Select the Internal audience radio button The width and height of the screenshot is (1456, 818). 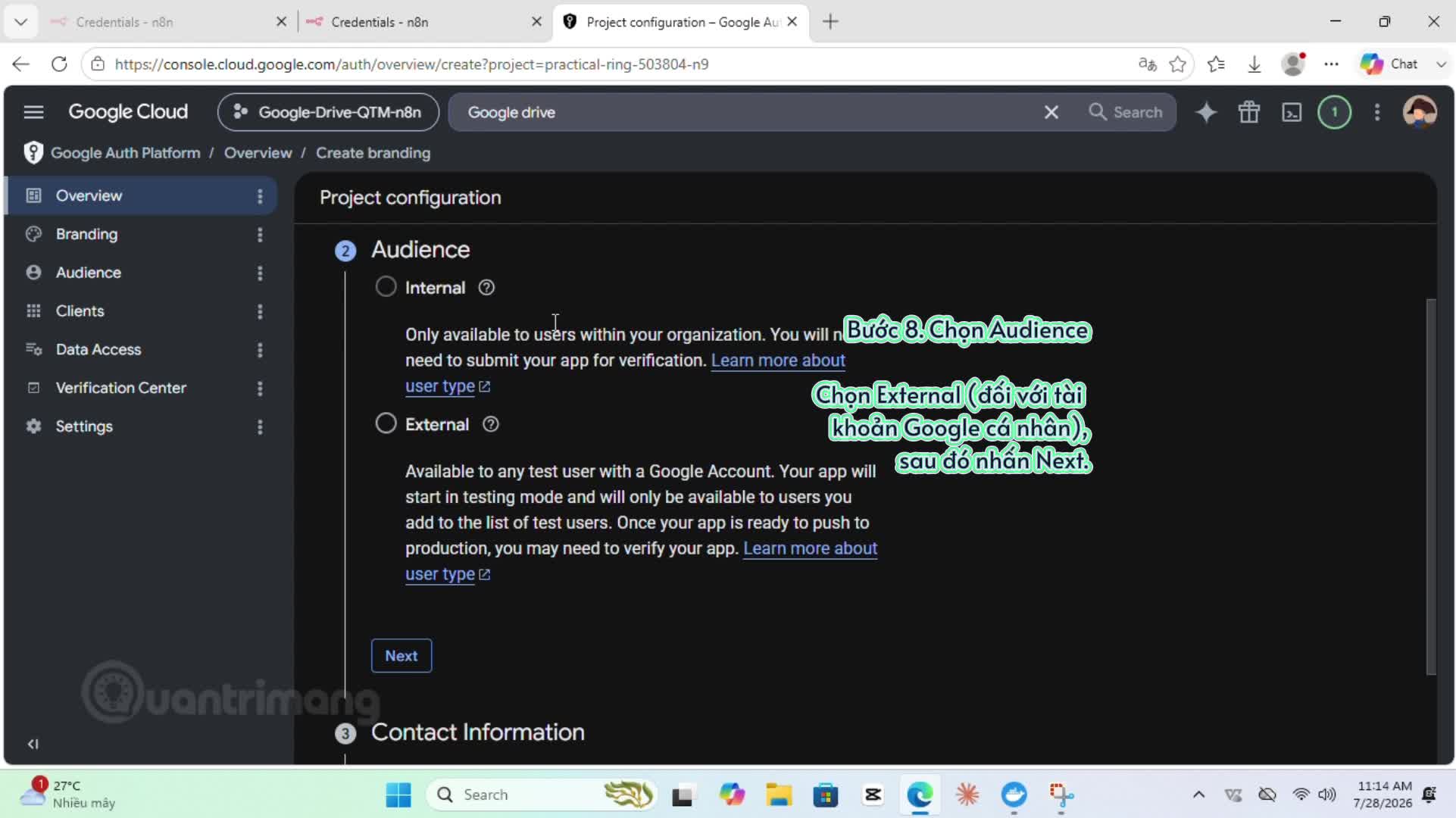386,287
